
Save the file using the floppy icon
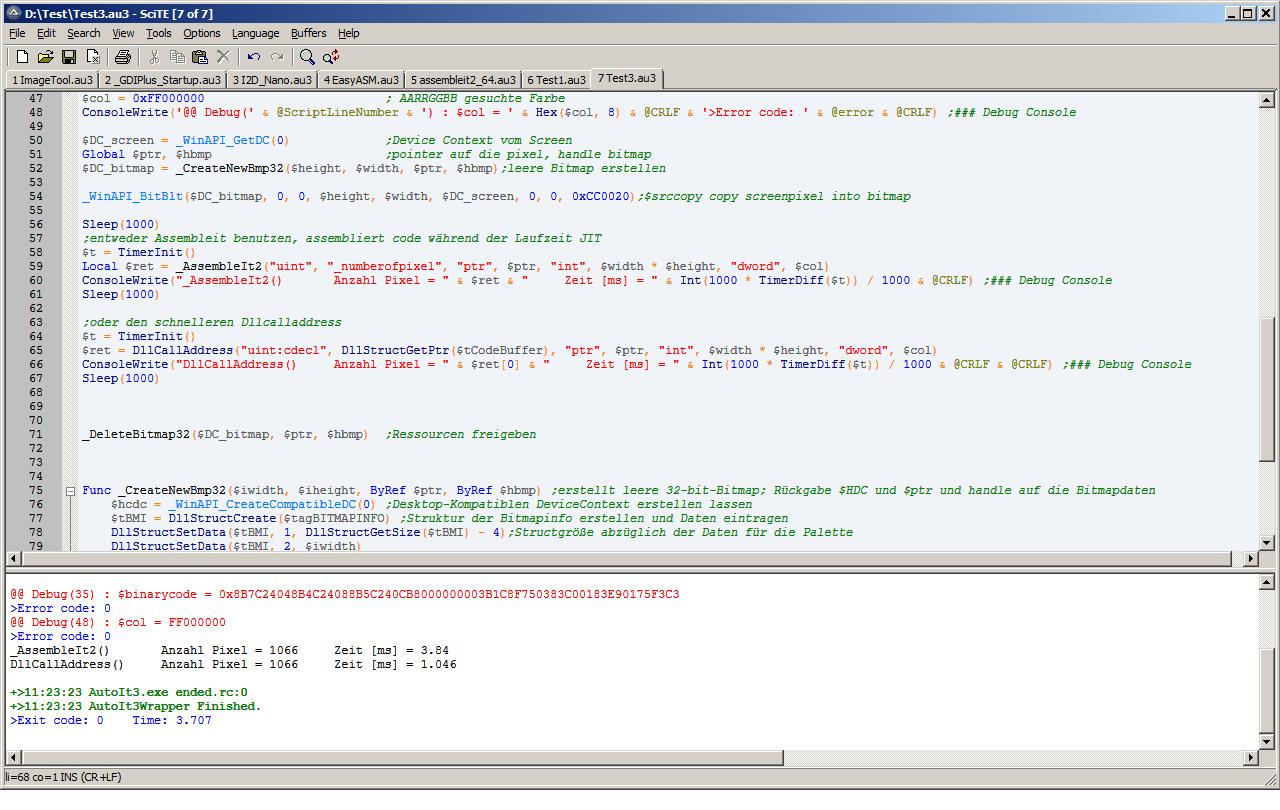(69, 57)
